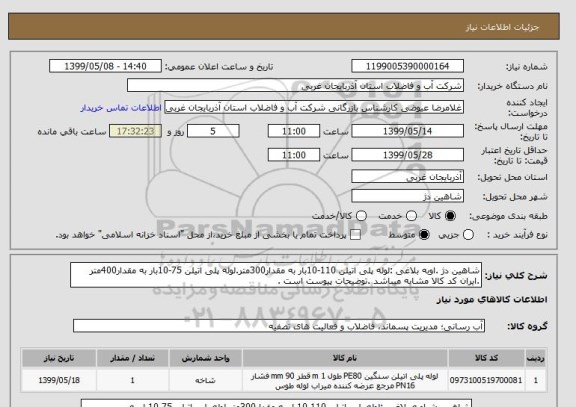
Task: Click the نام کالا column header
Action: pyautogui.click(x=345, y=358)
